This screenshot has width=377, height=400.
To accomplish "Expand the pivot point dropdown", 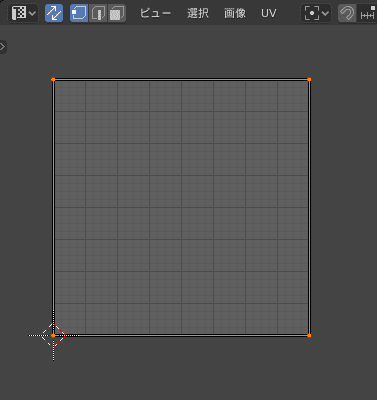I will tap(316, 13).
